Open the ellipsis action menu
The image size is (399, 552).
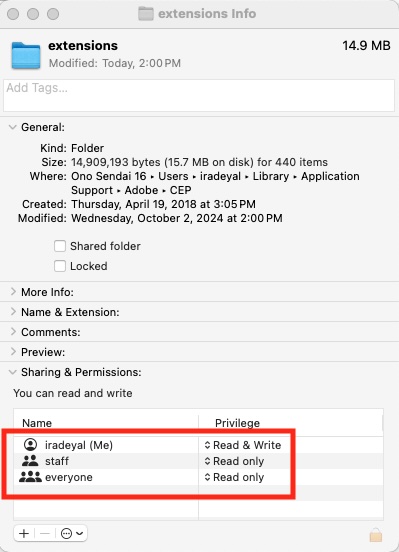[x=72, y=533]
